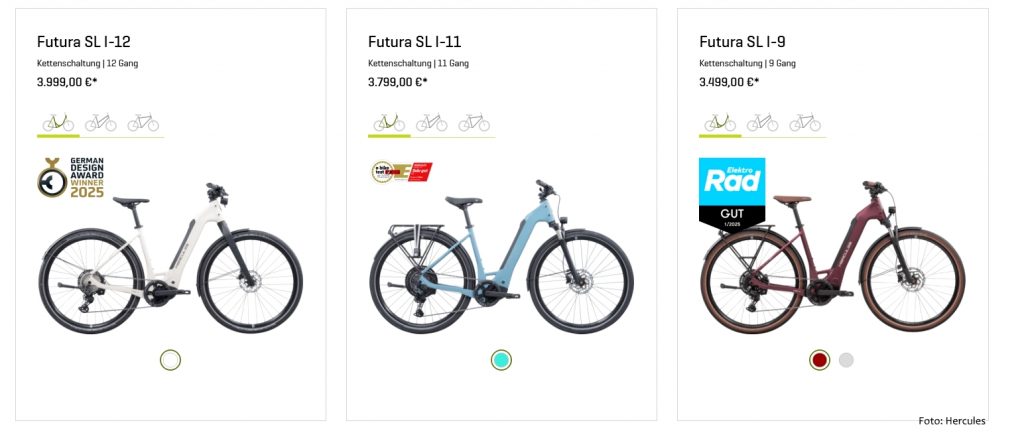This screenshot has width=1024, height=433.
Task: Click the ElektroRad GUT test badge
Action: click(x=732, y=192)
